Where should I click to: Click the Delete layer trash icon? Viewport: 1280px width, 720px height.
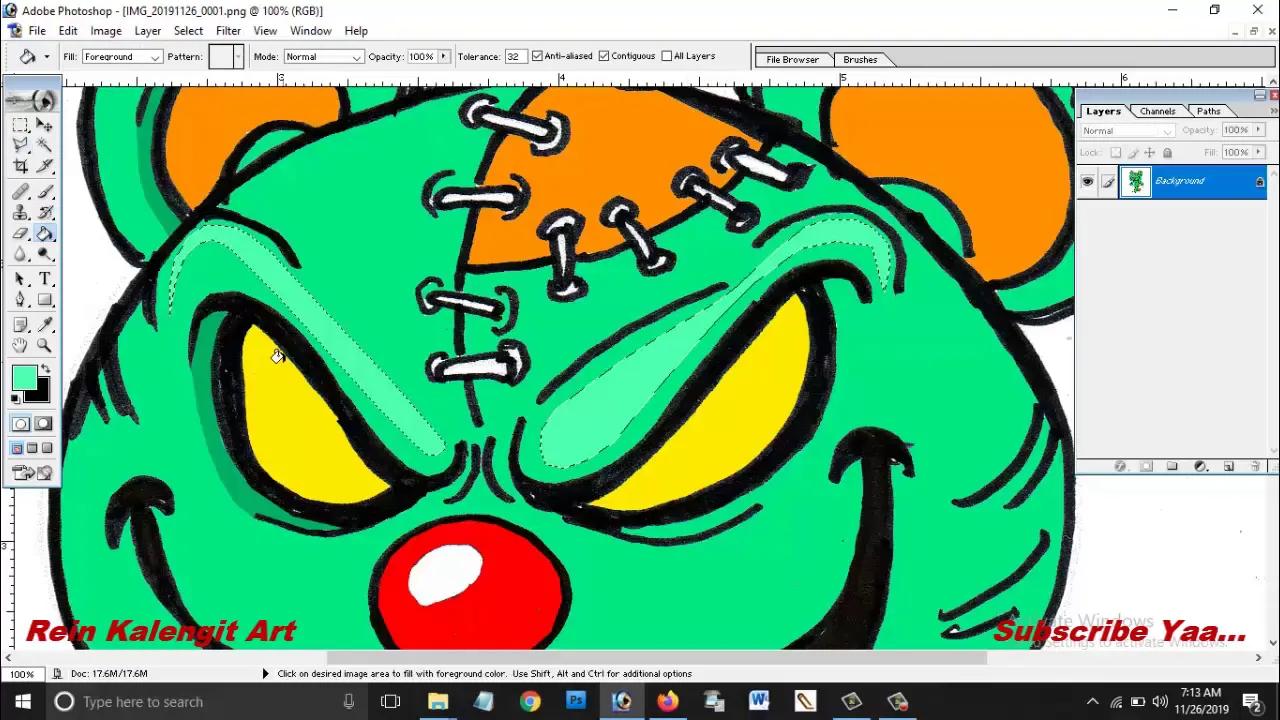pos(1256,466)
